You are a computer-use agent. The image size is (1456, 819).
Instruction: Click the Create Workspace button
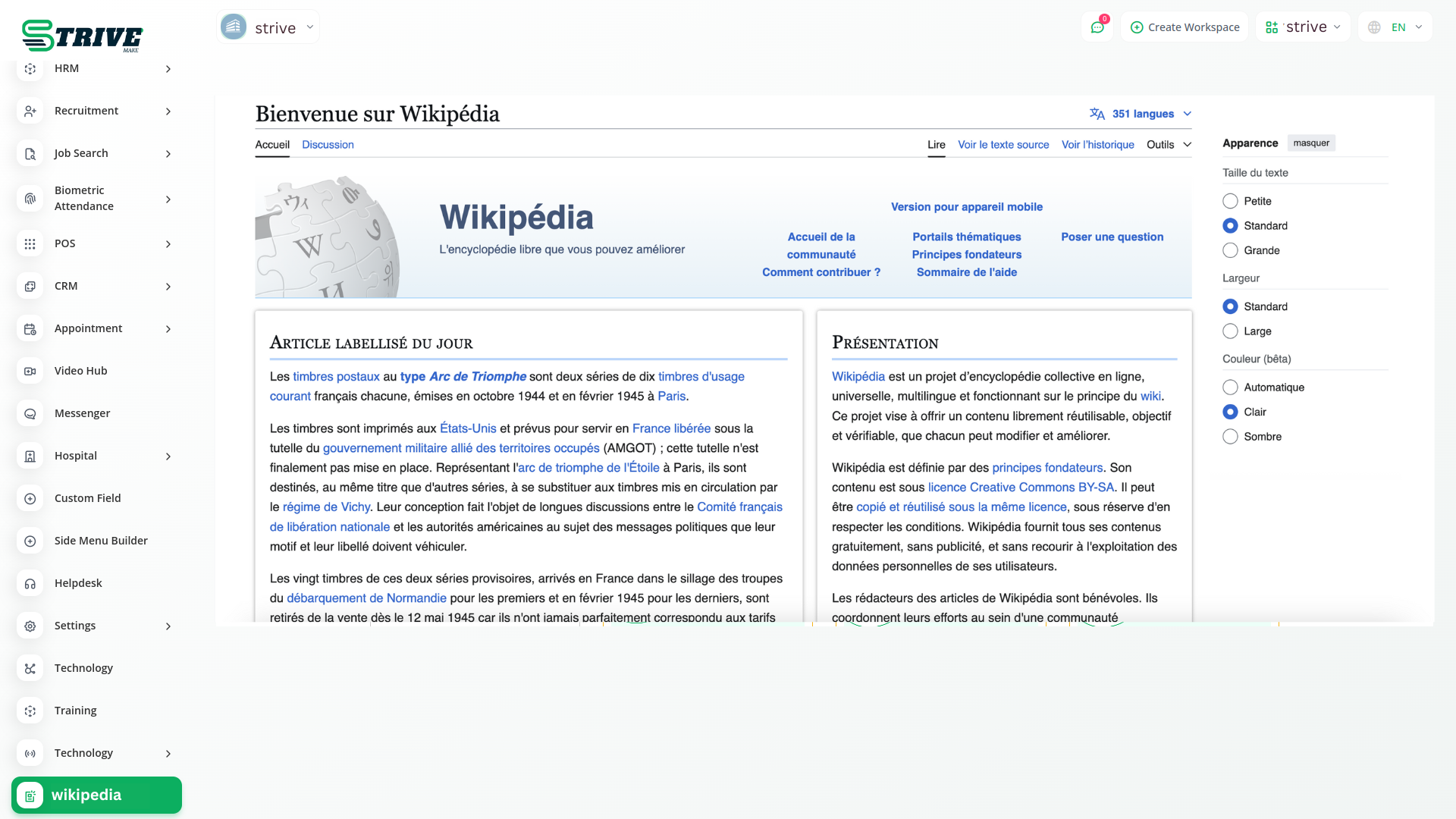click(1185, 27)
